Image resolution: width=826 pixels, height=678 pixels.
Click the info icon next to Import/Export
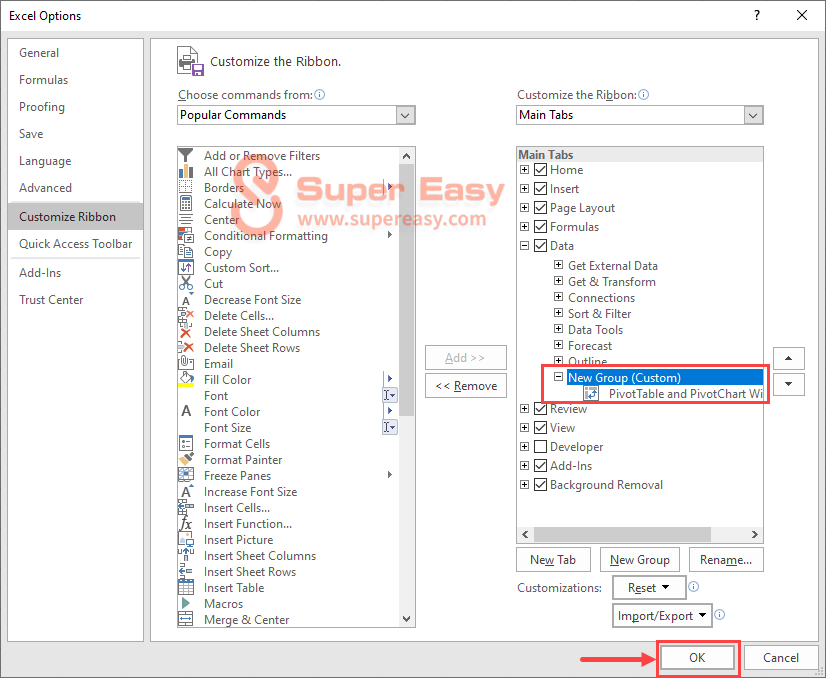[x=720, y=615]
